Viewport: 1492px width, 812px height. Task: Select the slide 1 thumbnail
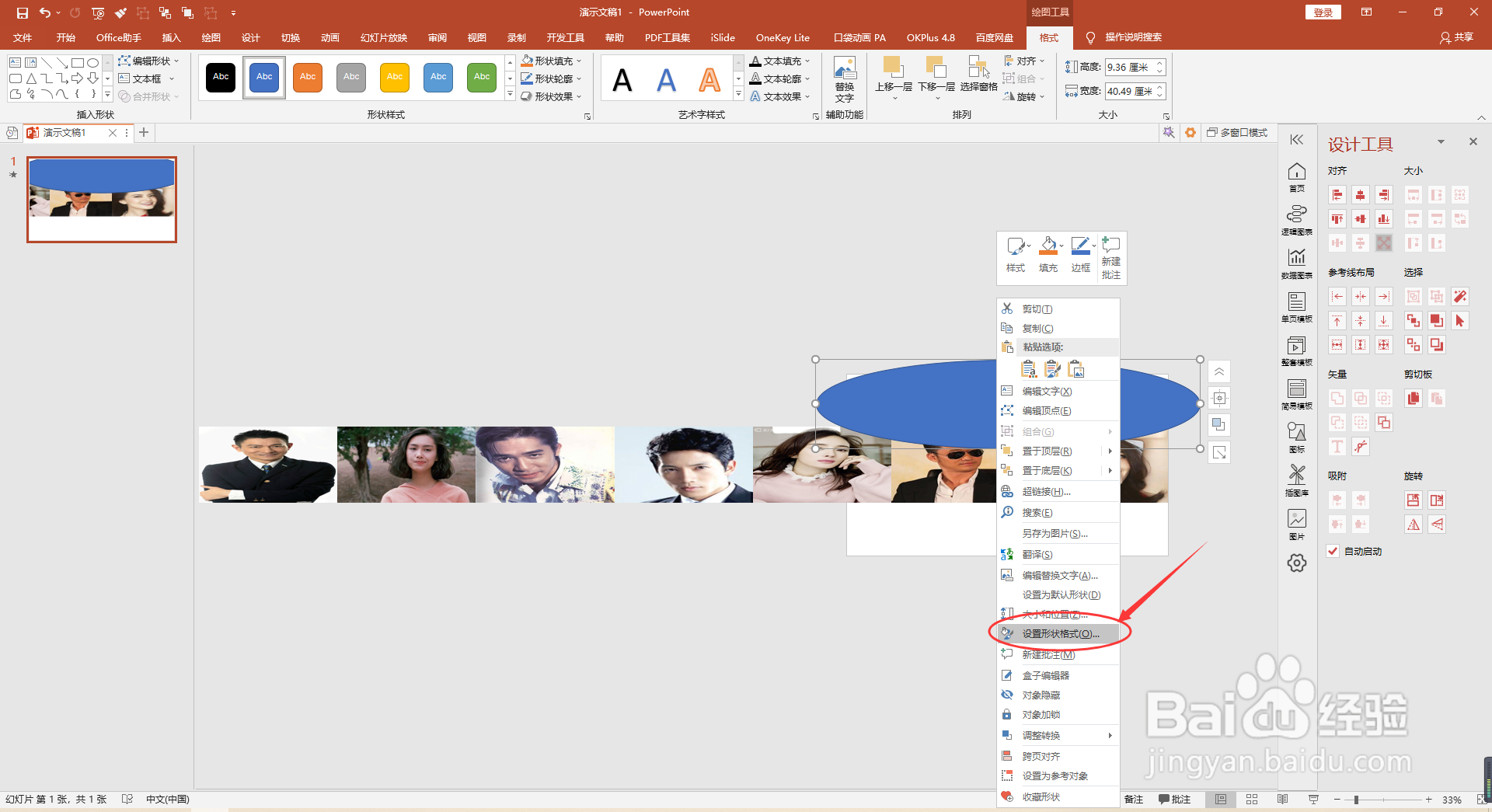point(102,200)
